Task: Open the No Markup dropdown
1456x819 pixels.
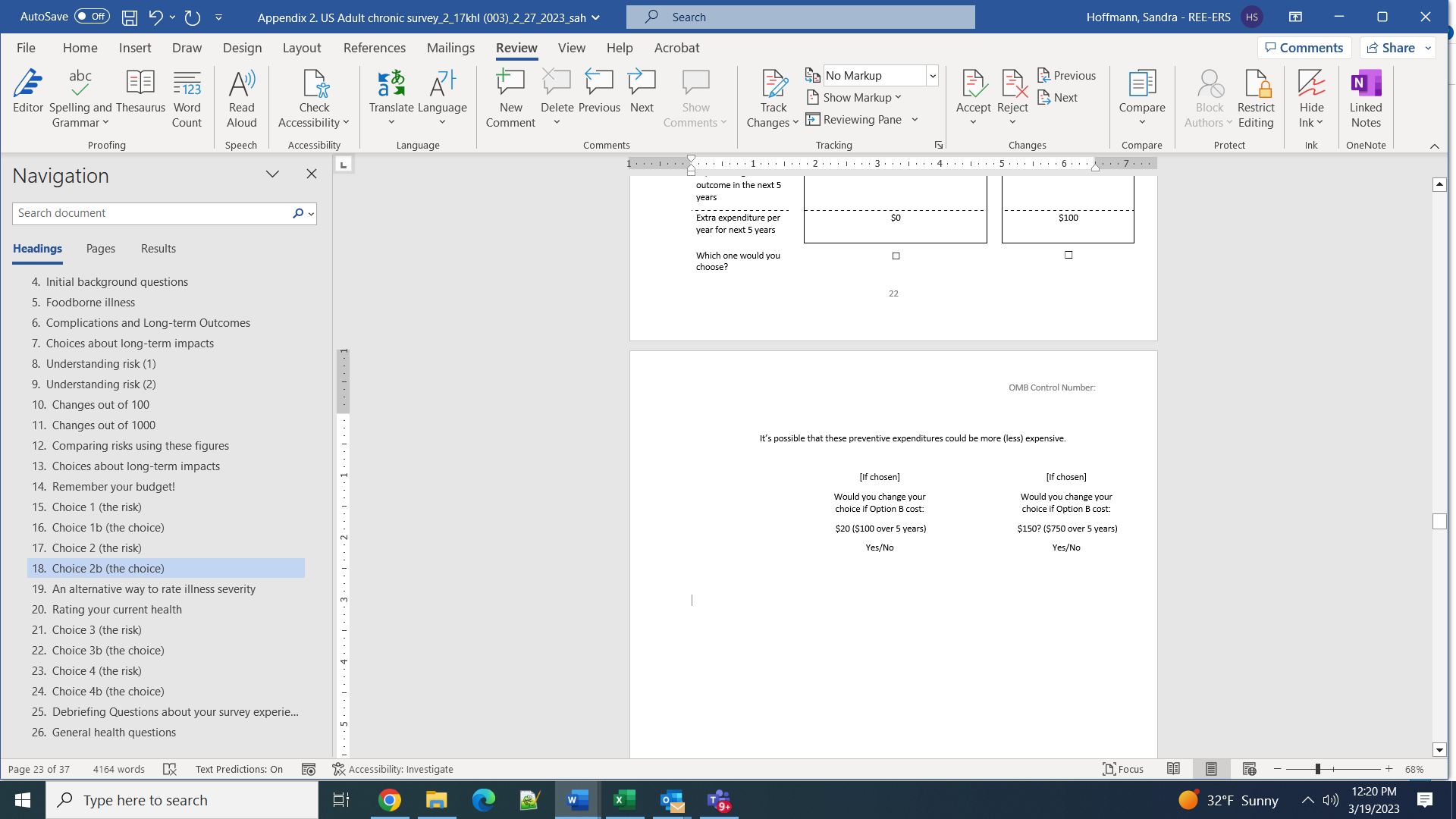Action: 933,75
